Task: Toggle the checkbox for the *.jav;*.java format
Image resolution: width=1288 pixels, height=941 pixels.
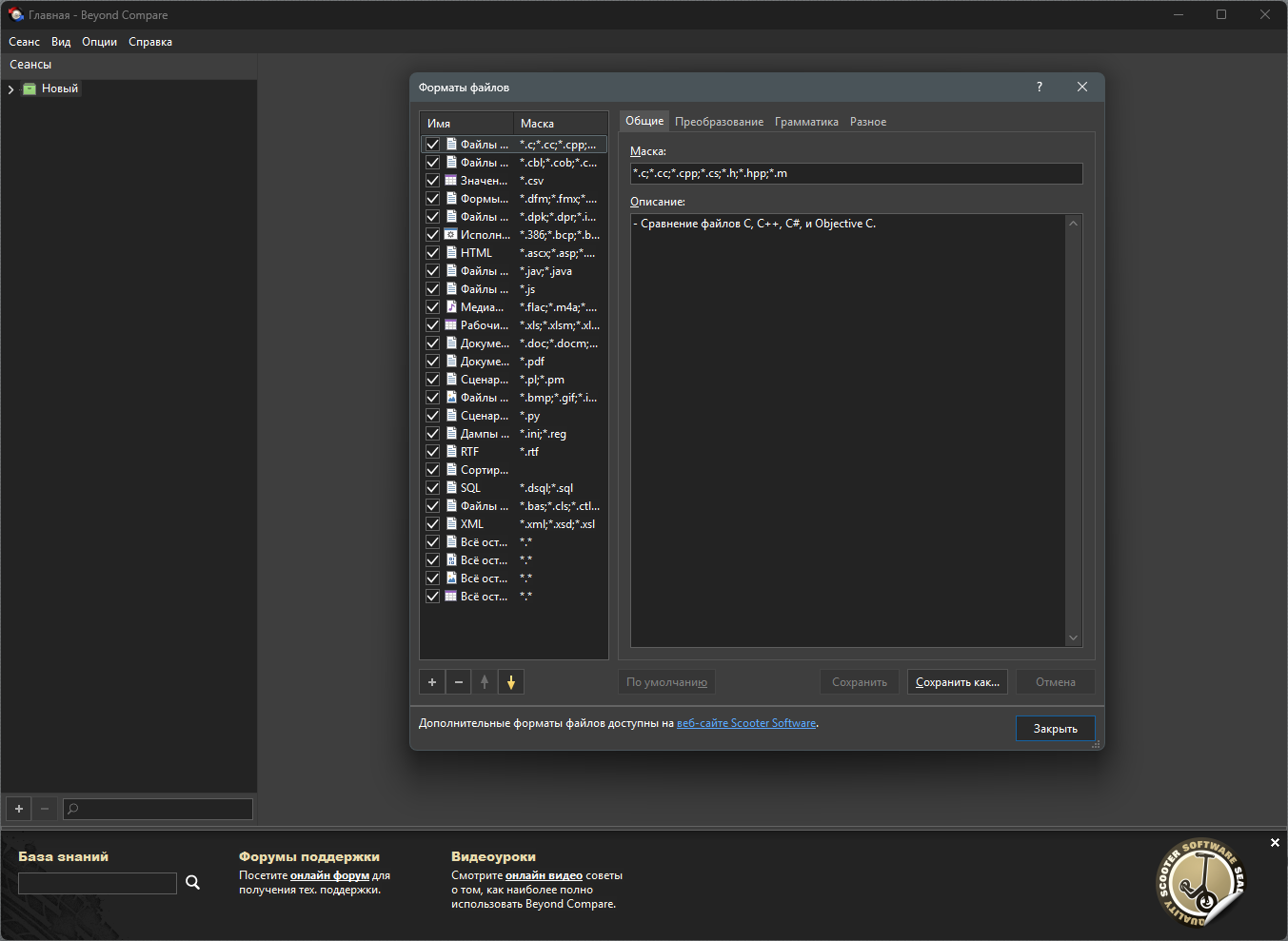Action: pyautogui.click(x=433, y=271)
